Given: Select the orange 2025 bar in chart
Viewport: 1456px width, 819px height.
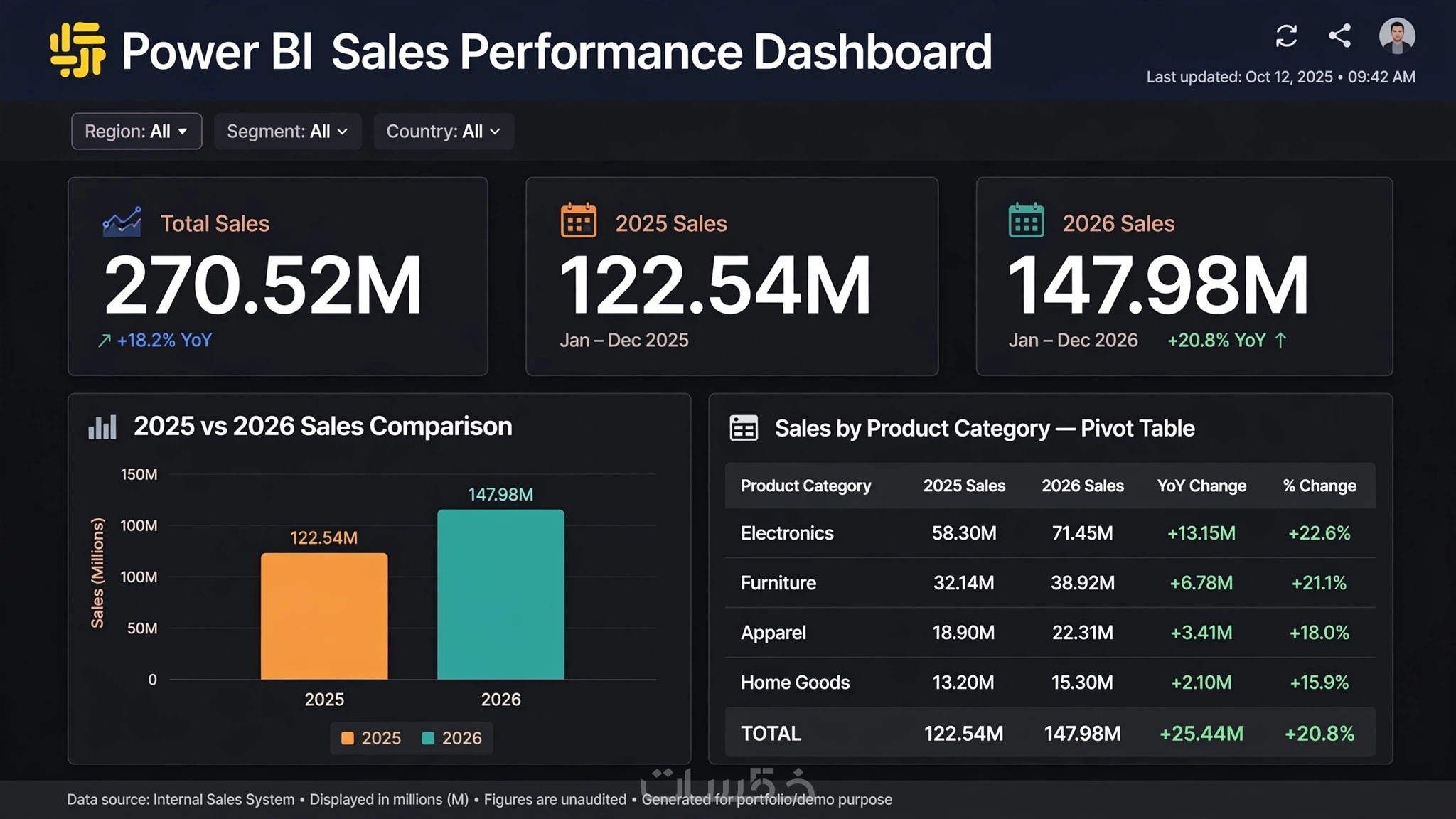Looking at the screenshot, I should click(x=324, y=616).
